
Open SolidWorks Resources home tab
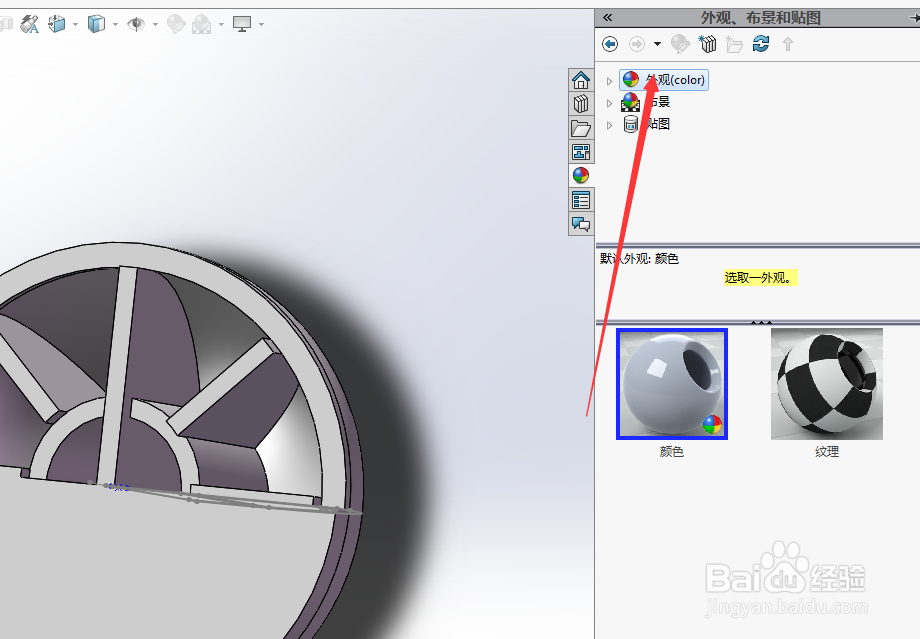[581, 80]
